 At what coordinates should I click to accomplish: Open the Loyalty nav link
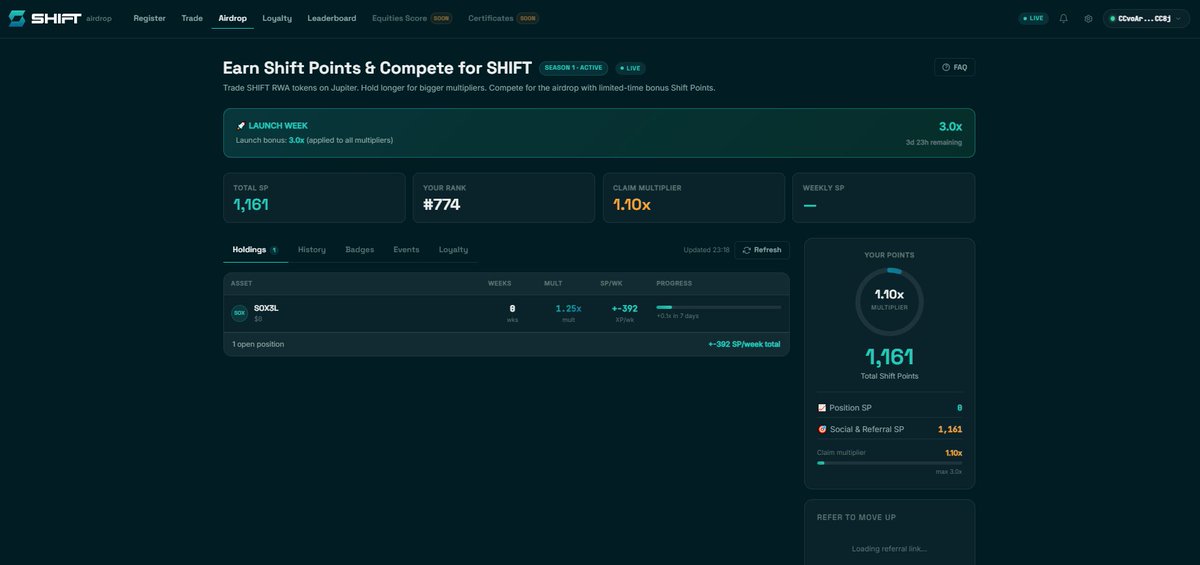pyautogui.click(x=277, y=18)
